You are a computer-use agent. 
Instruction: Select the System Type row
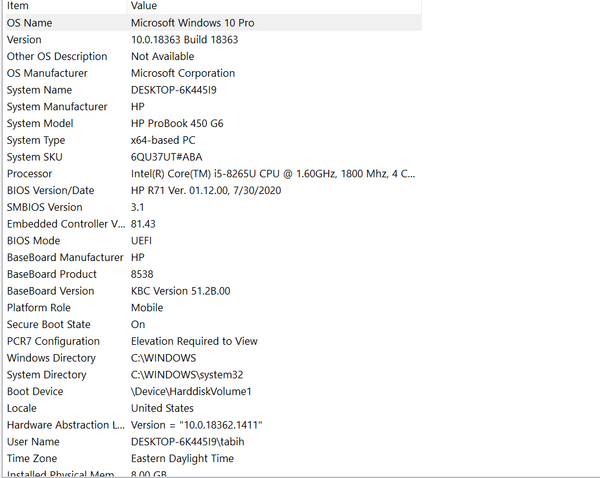[x=213, y=140]
